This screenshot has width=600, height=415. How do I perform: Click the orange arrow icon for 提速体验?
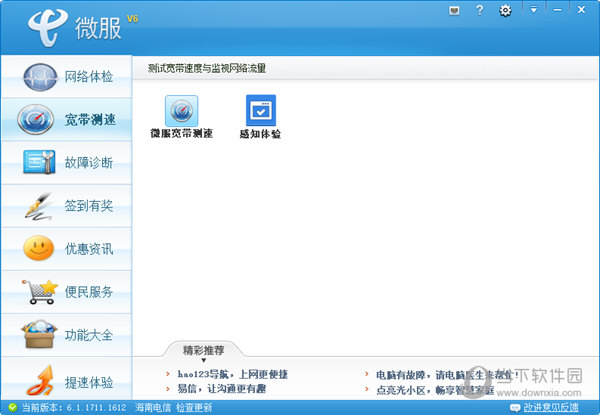click(x=40, y=380)
